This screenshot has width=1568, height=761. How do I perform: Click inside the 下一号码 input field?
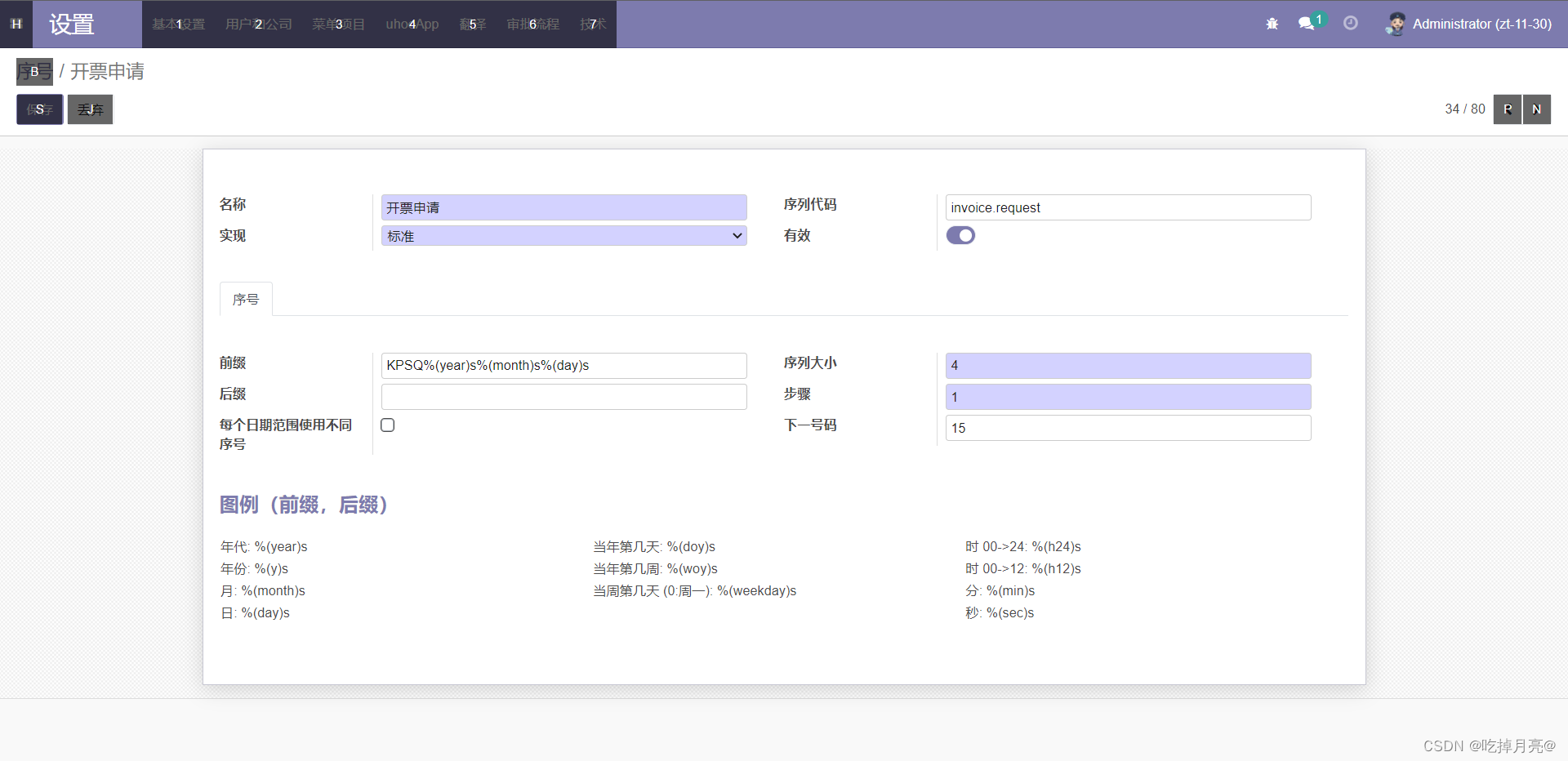tap(1127, 427)
